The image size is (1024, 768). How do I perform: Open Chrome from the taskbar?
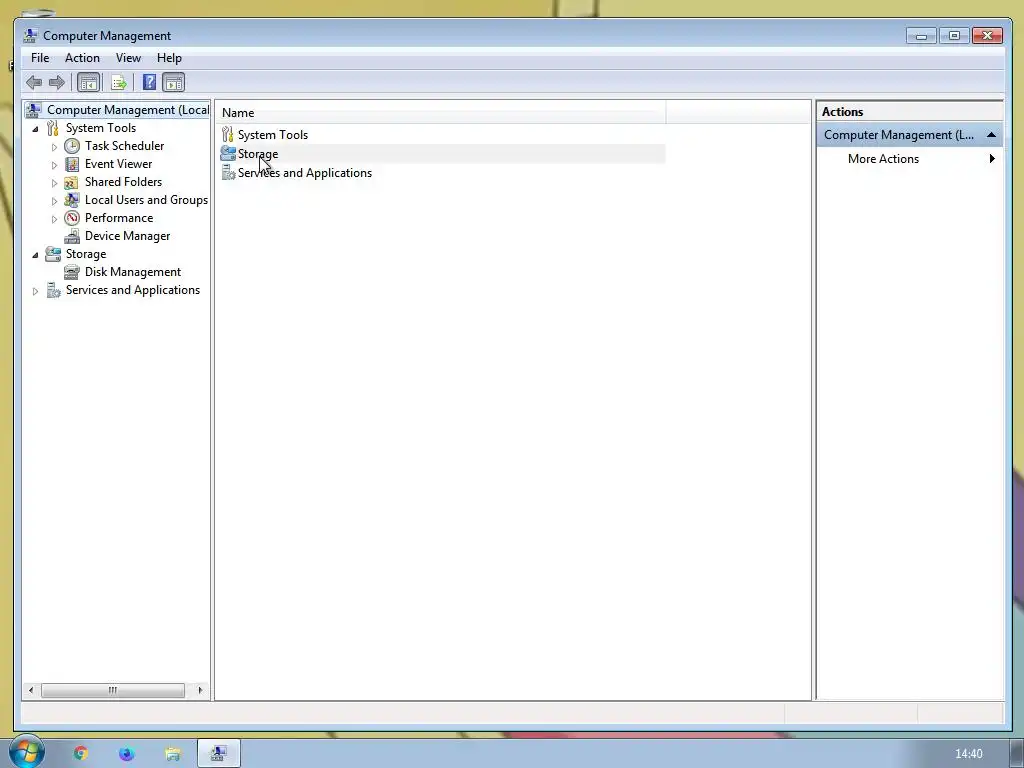coord(80,754)
